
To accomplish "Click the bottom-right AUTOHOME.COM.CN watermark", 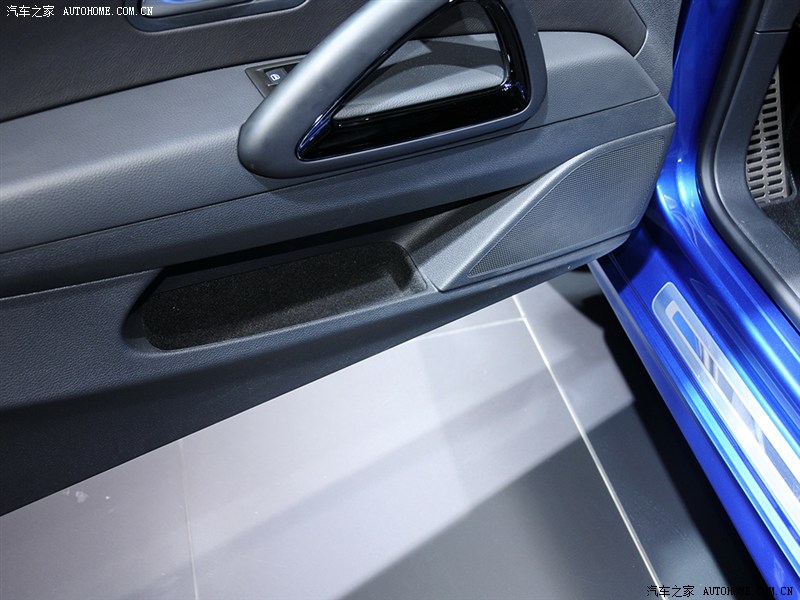I will tap(746, 590).
